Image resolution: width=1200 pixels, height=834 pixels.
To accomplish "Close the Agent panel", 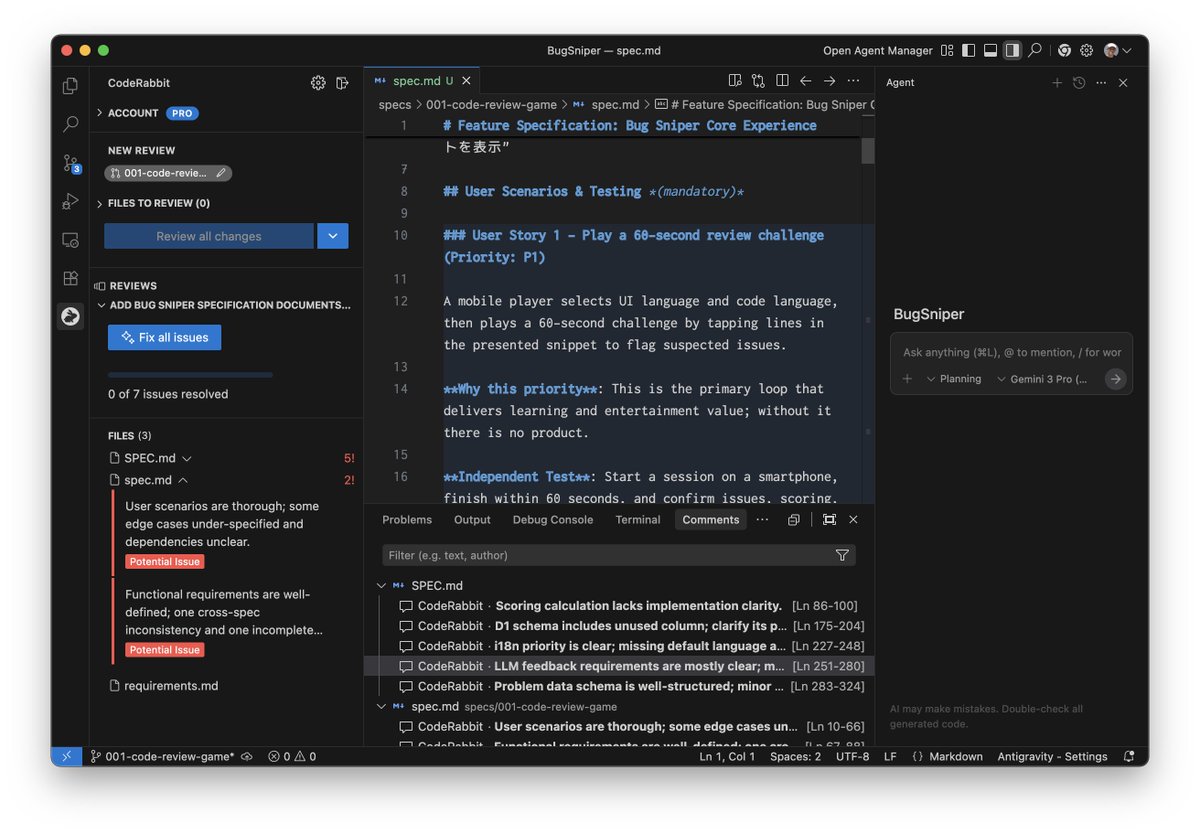I will point(1123,83).
